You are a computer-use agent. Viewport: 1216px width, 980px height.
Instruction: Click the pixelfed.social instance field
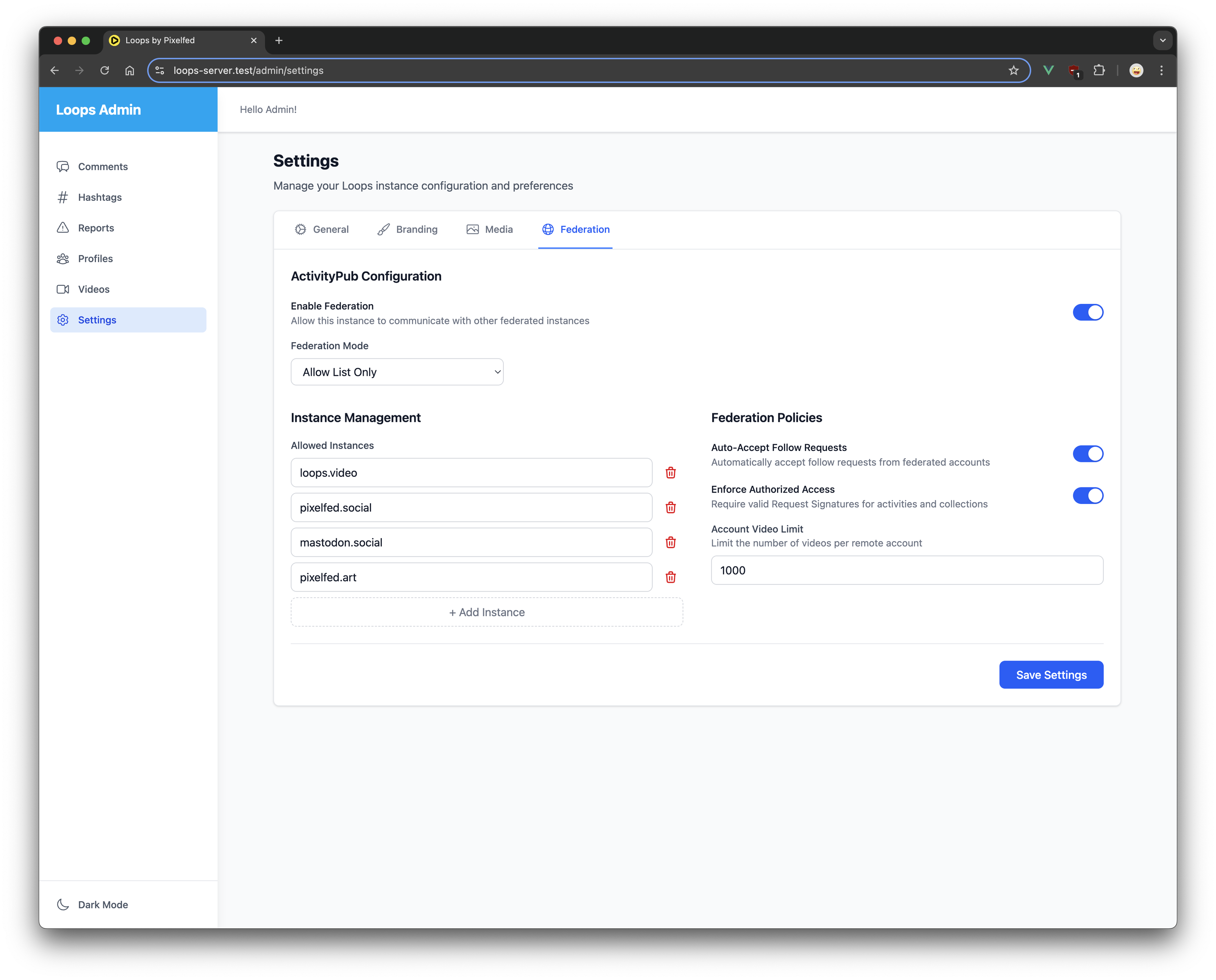tap(472, 507)
